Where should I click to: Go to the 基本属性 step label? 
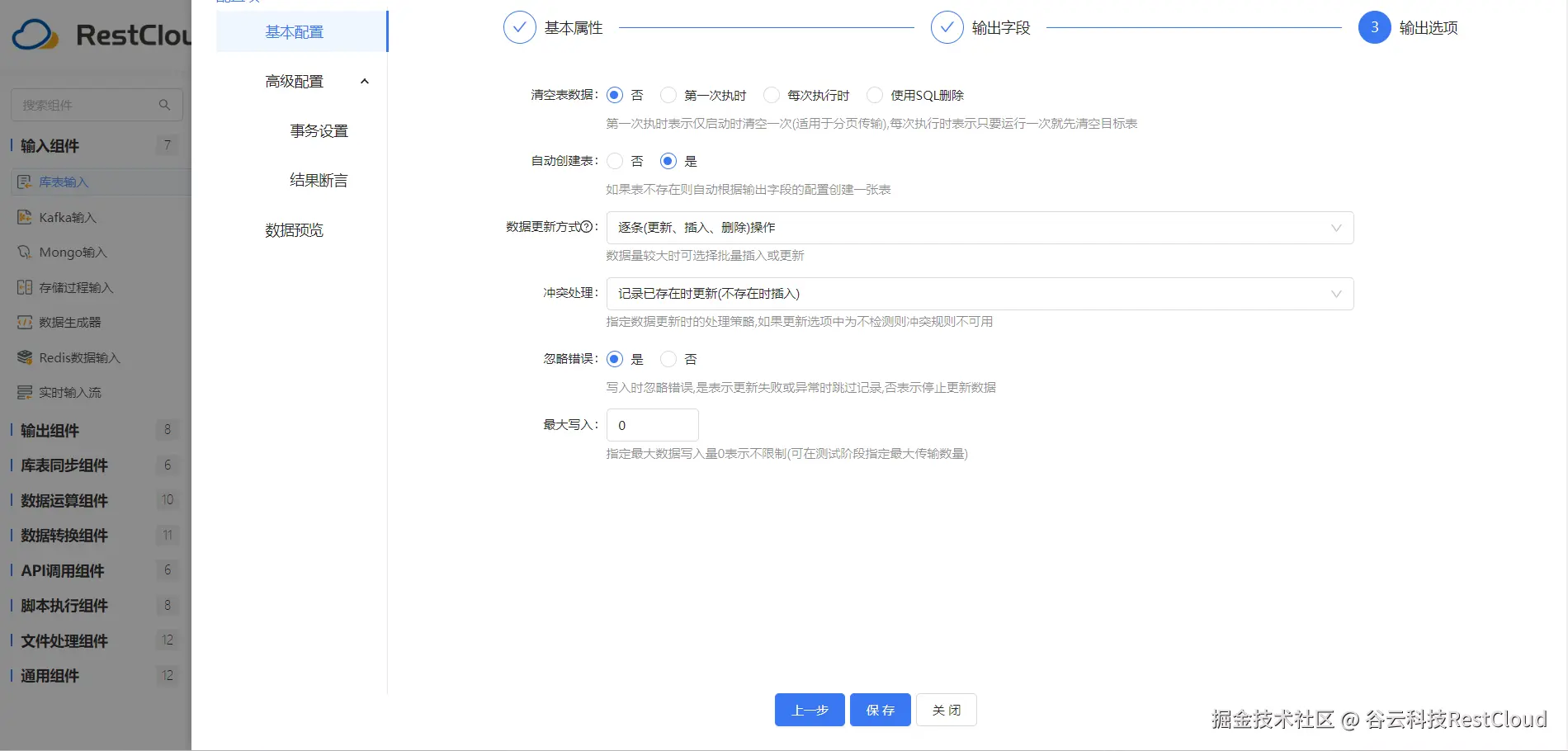click(574, 27)
